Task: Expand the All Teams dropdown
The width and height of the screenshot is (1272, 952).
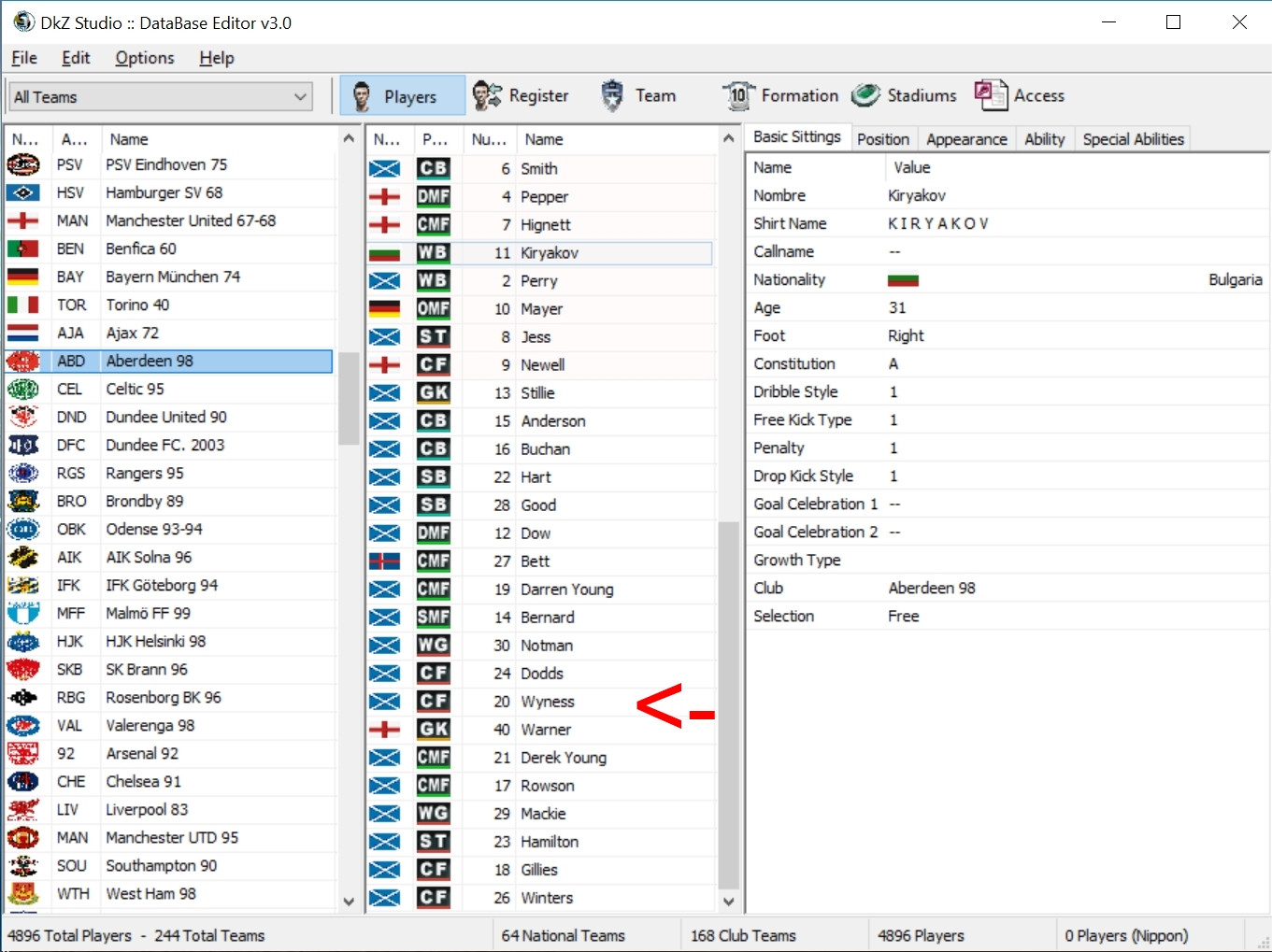Action: pyautogui.click(x=161, y=97)
